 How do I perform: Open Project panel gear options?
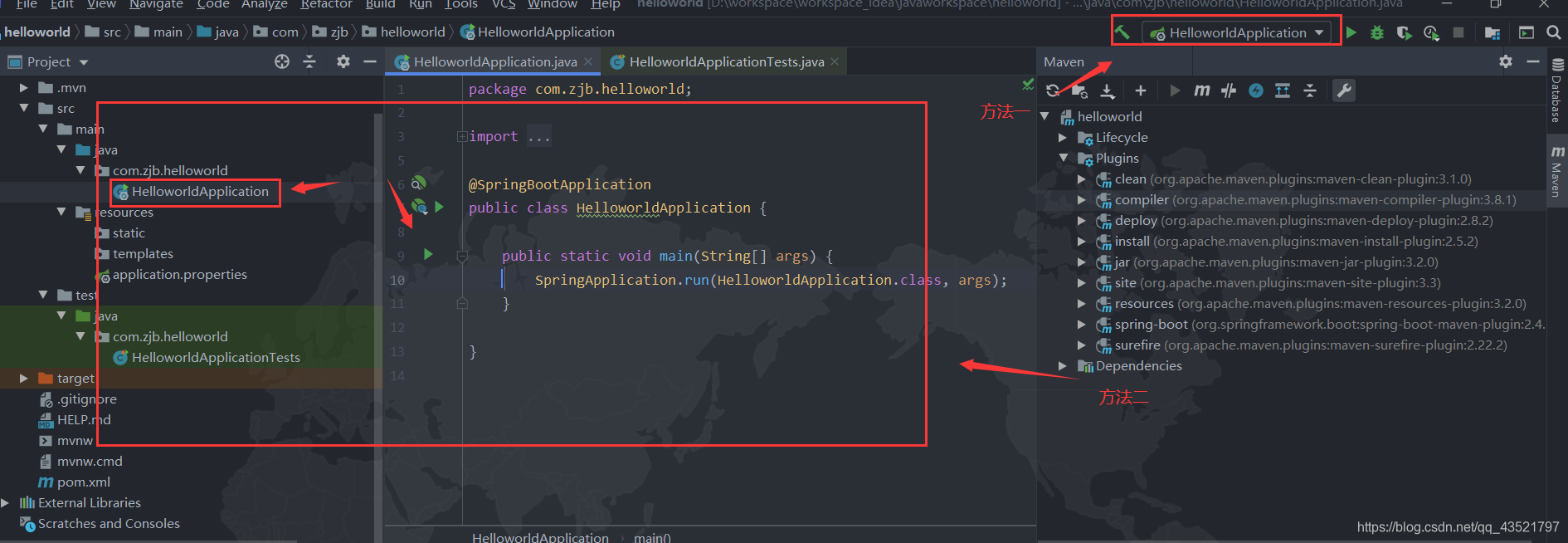tap(343, 61)
